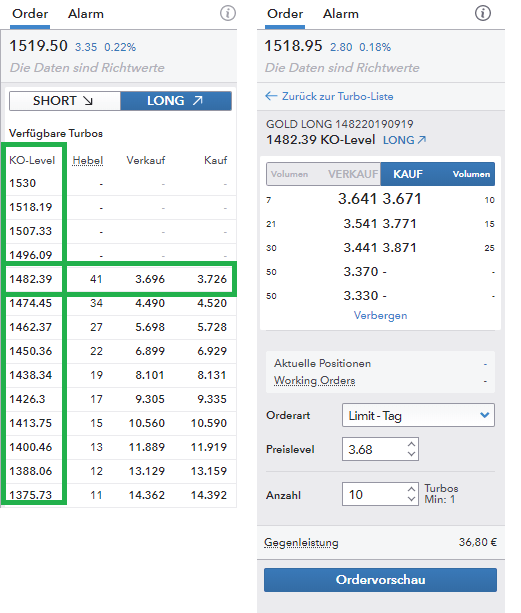Select turbo with KO-Level 1450.36
The height and width of the screenshot is (613, 521).
coord(119,351)
